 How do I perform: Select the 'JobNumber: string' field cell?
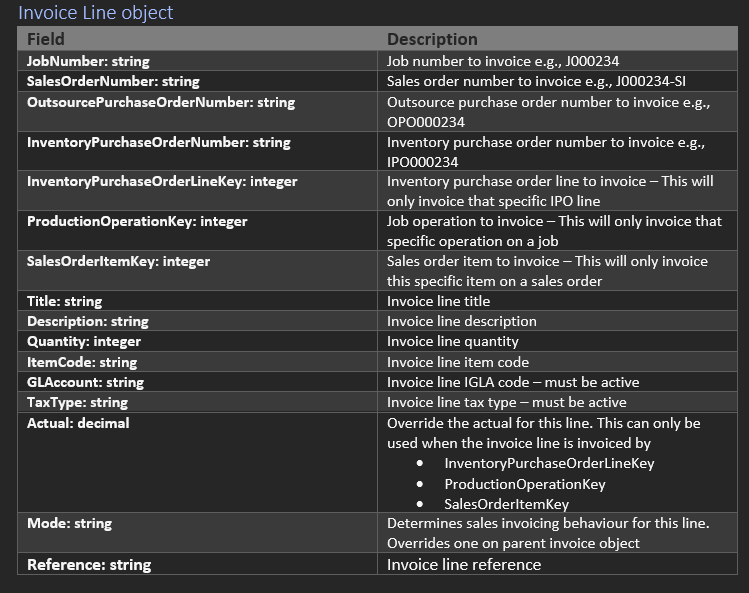click(197, 61)
